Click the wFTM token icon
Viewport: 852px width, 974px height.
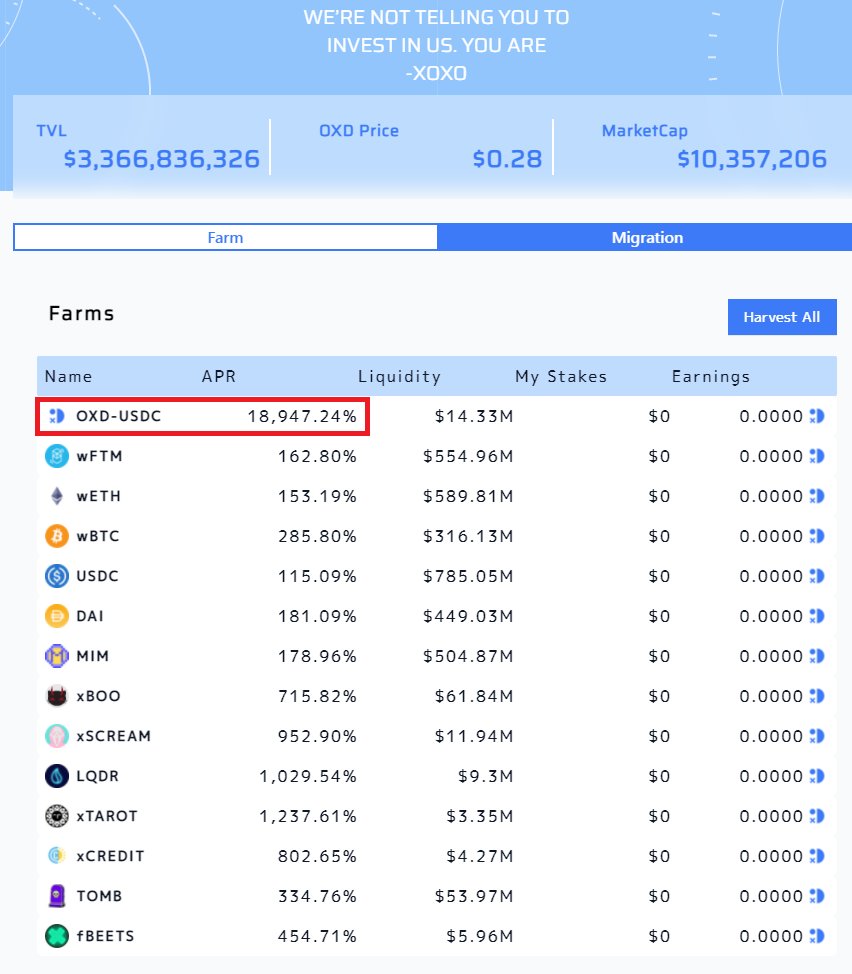(x=57, y=456)
